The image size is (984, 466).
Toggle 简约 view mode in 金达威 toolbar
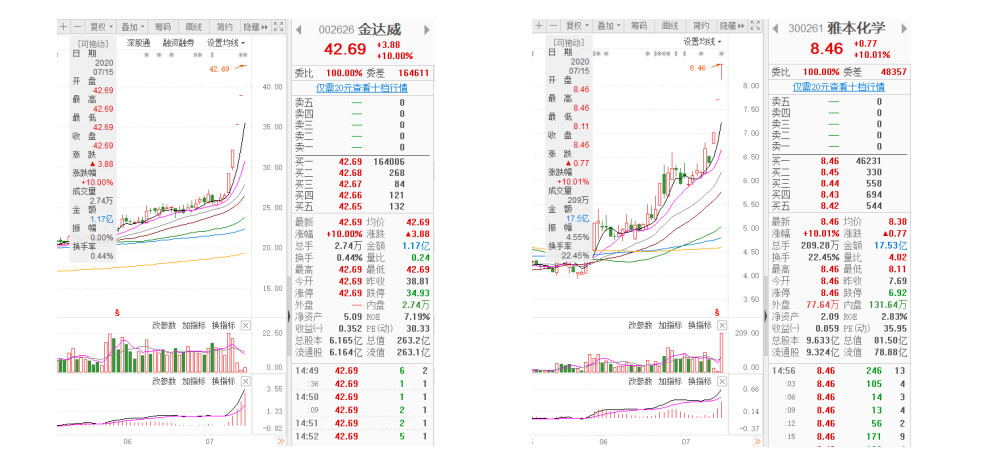point(225,27)
